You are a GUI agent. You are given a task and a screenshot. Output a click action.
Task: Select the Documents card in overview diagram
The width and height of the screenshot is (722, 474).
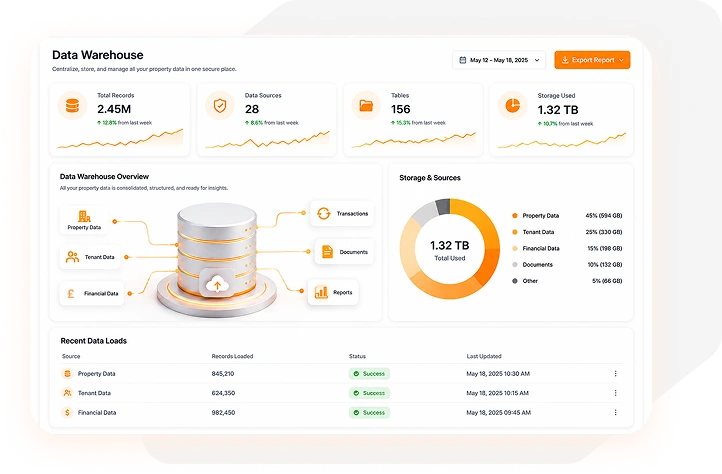click(x=344, y=252)
